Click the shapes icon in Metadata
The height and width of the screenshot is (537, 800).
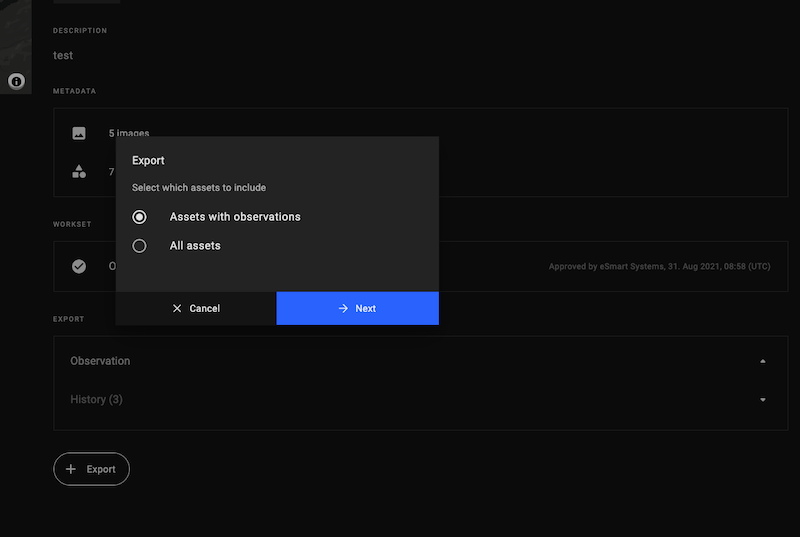pyautogui.click(x=79, y=171)
